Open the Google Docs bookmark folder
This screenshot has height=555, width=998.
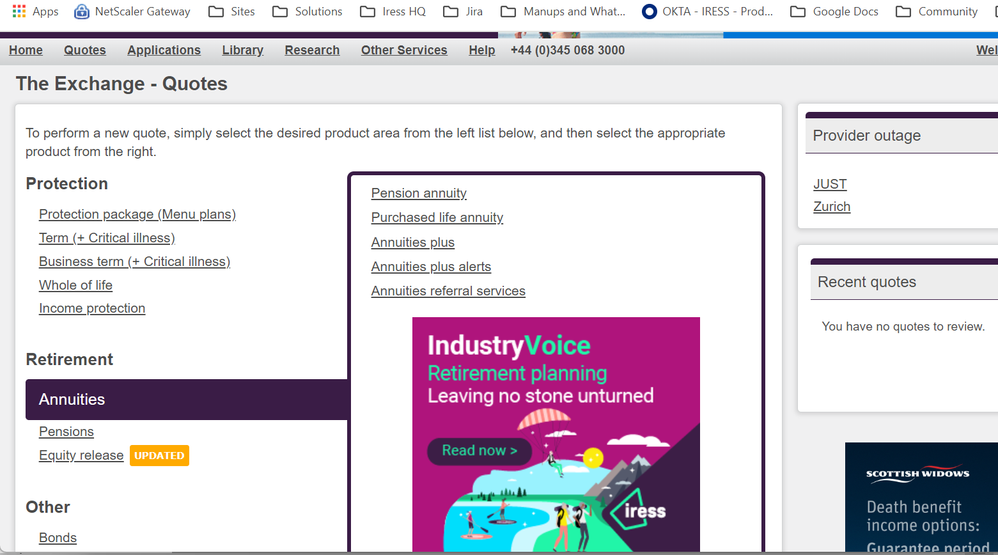tap(834, 11)
